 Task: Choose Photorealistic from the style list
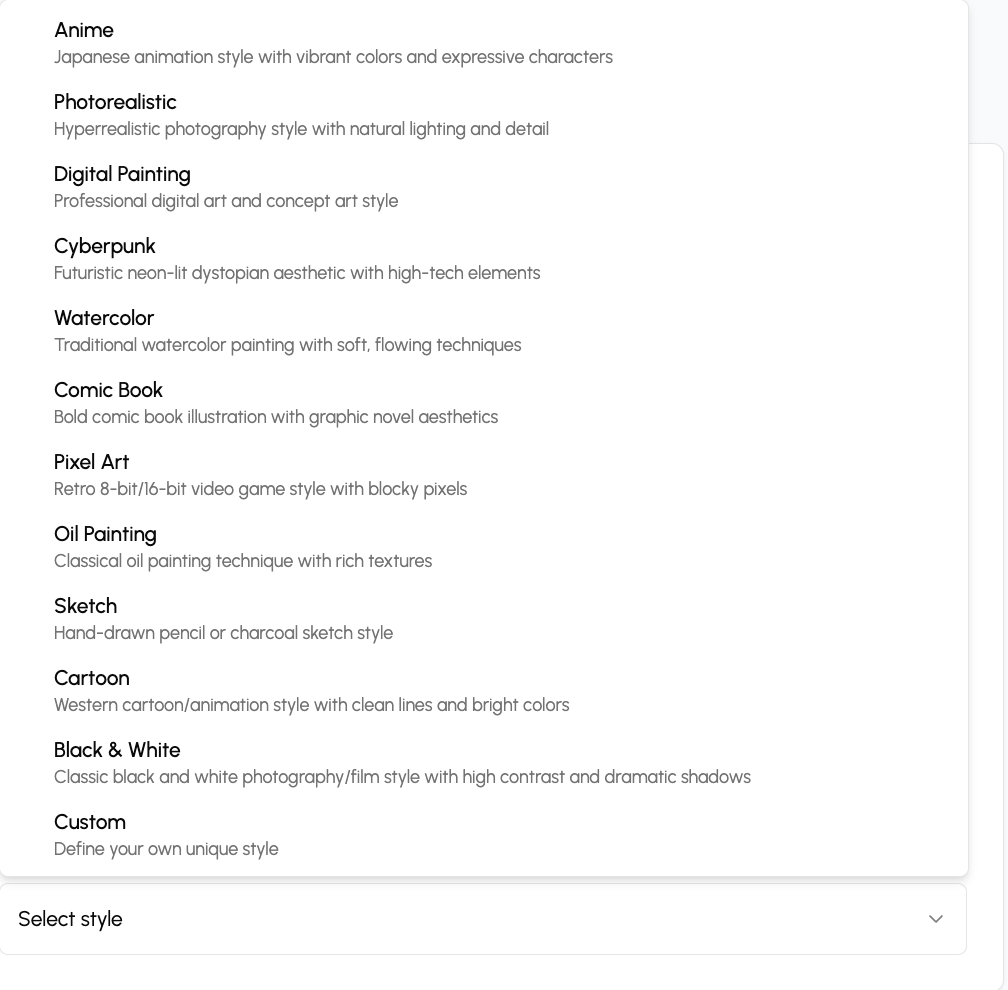(x=483, y=115)
